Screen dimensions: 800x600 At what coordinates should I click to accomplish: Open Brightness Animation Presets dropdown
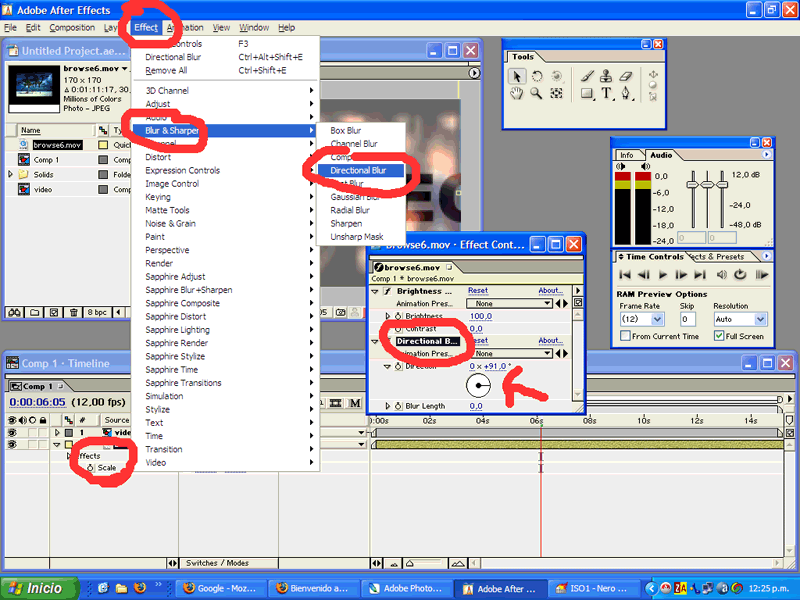(x=509, y=304)
